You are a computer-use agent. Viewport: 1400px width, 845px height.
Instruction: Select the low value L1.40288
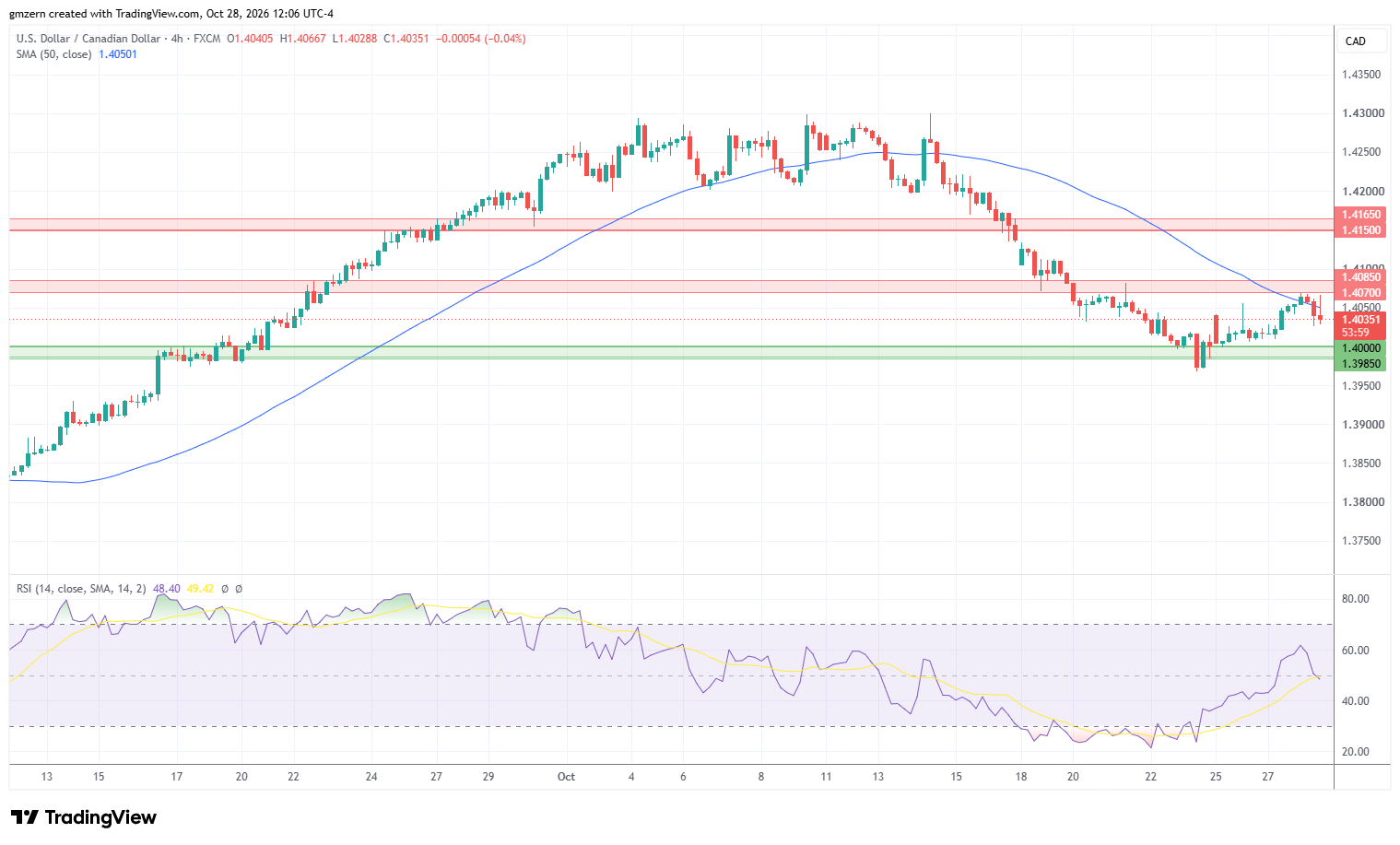pyautogui.click(x=354, y=39)
